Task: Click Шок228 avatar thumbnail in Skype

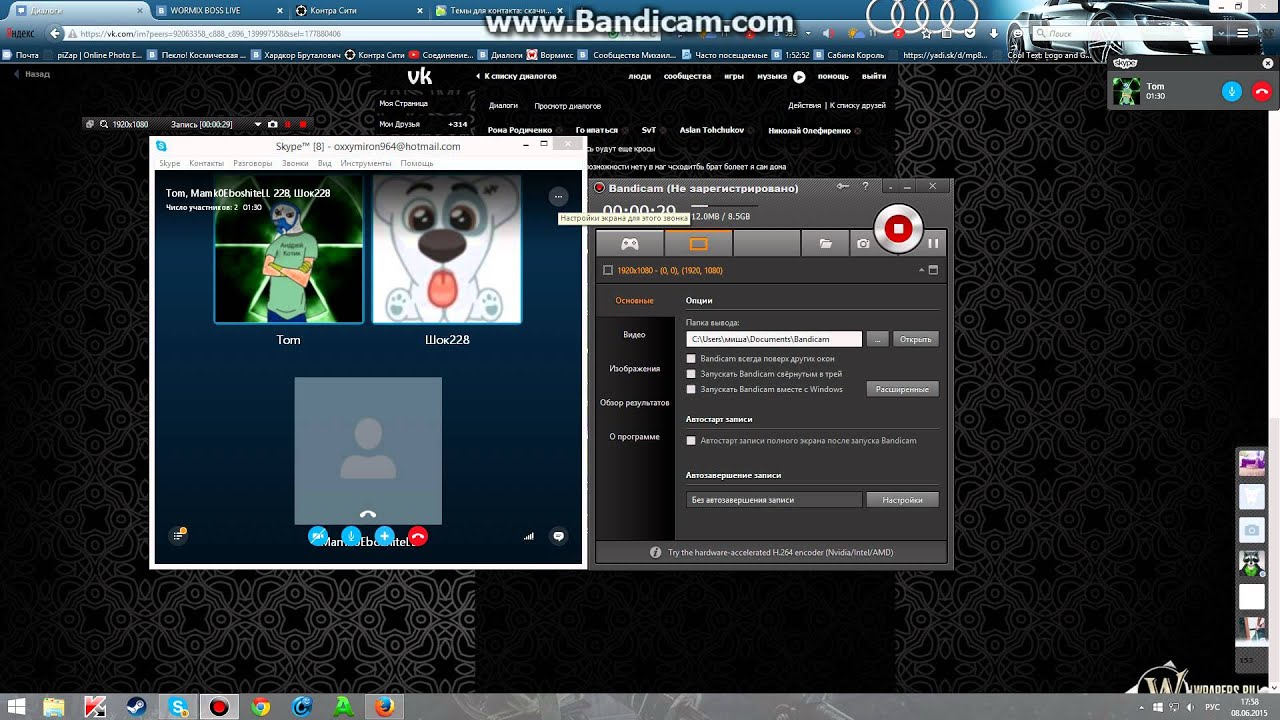Action: [447, 250]
